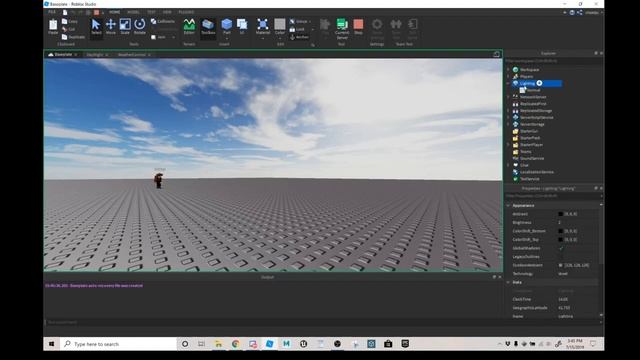Activate the Move tool
The width and height of the screenshot is (640, 360).
point(111,27)
